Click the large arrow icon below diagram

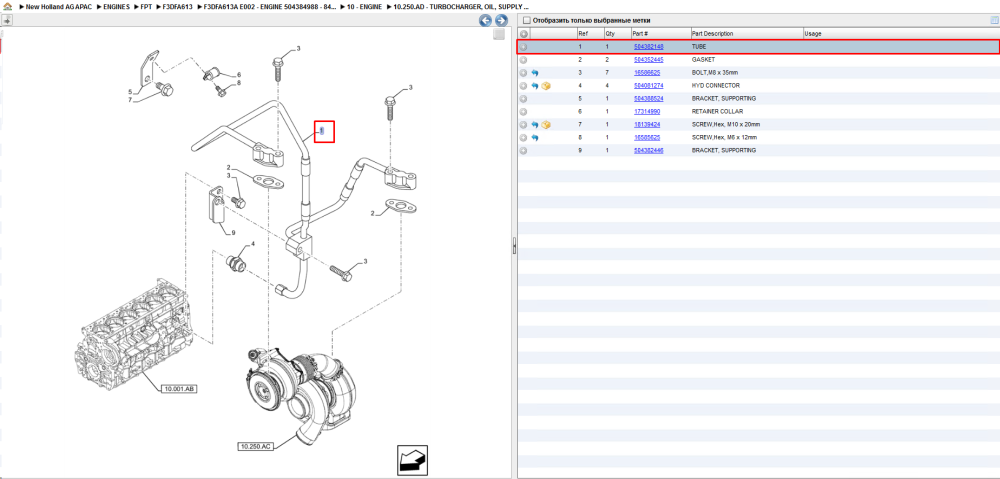(413, 460)
